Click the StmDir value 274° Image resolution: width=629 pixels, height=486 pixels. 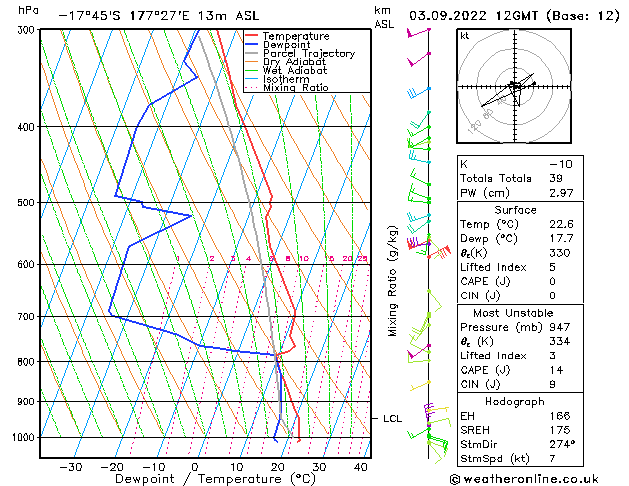click(x=562, y=445)
